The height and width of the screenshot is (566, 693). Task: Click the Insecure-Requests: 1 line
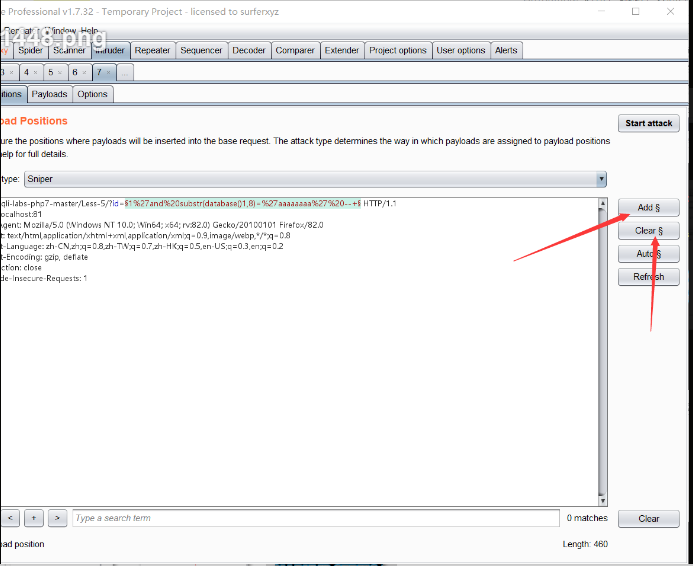(x=44, y=278)
